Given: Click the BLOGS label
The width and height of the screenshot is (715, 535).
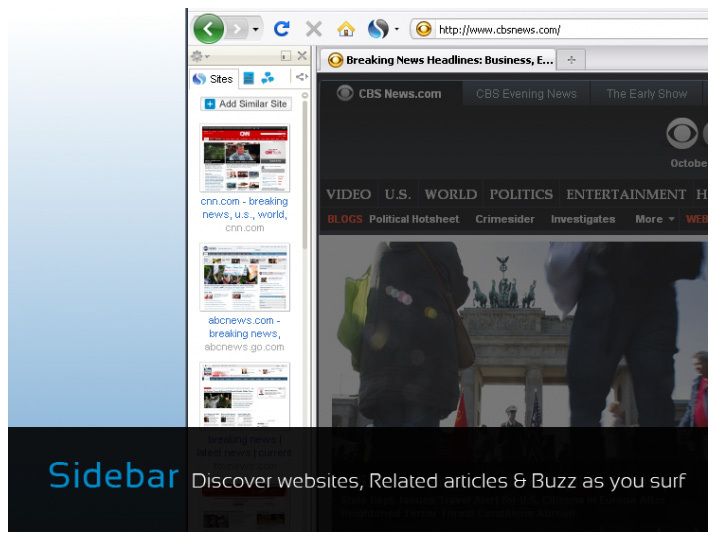Looking at the screenshot, I should tap(345, 219).
